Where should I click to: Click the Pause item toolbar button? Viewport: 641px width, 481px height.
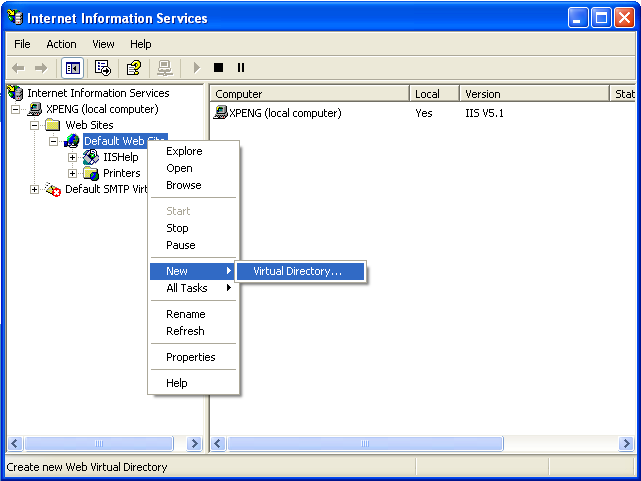(x=241, y=68)
